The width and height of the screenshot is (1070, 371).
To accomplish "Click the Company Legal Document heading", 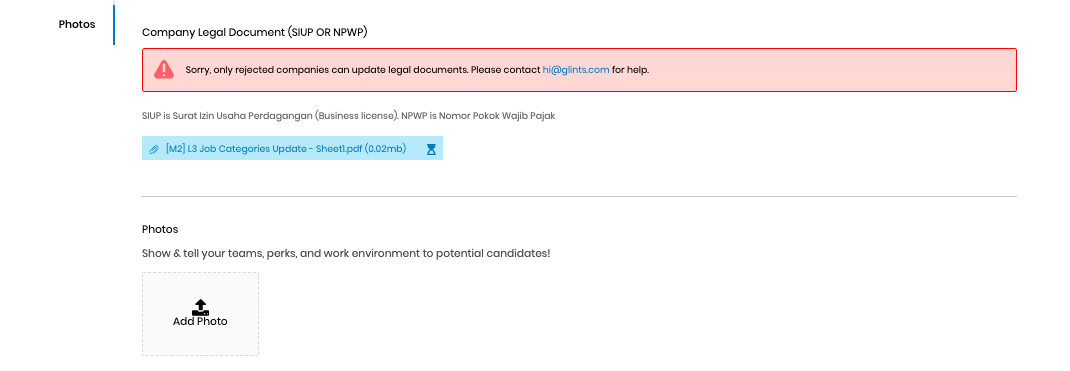I will tap(255, 32).
